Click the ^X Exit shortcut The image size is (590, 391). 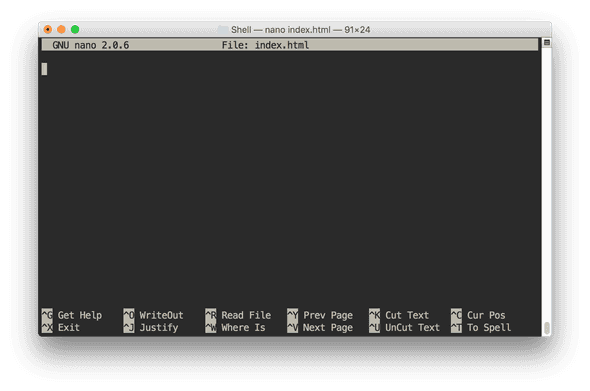click(61, 327)
